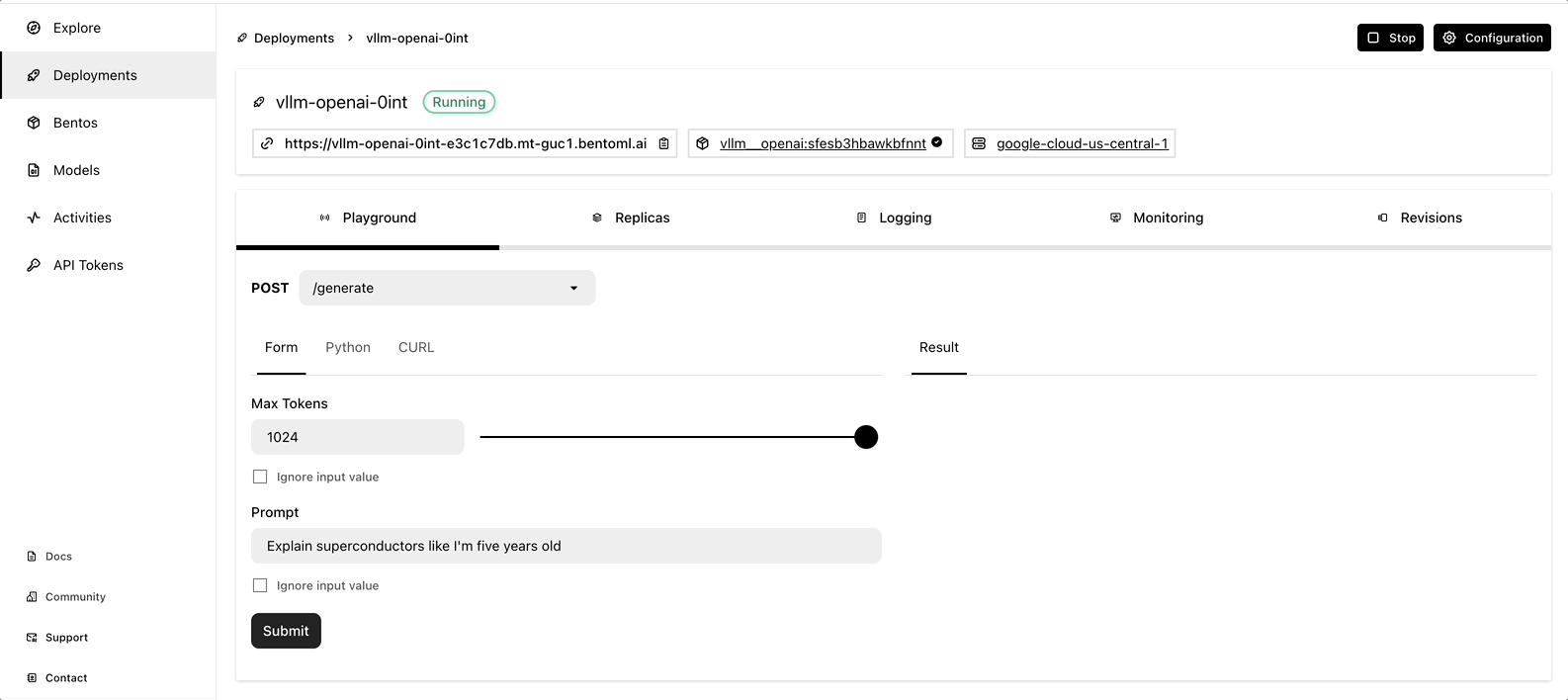Click the Deployments breadcrumb link
This screenshot has height=700, width=1568.
tap(294, 38)
